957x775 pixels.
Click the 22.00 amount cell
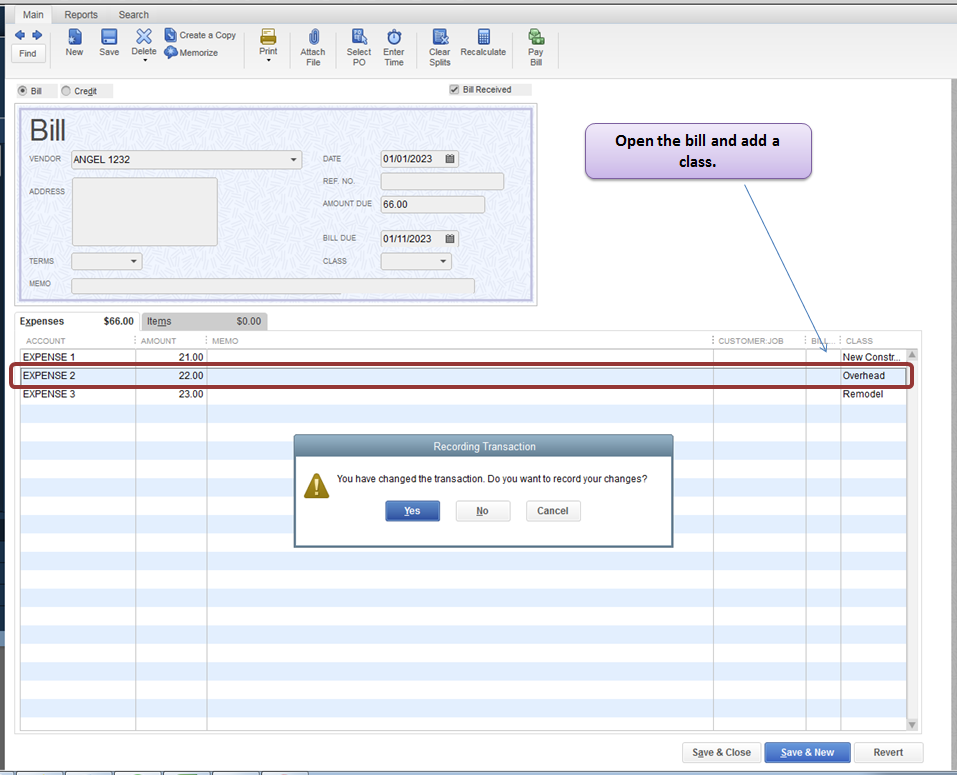(x=172, y=376)
